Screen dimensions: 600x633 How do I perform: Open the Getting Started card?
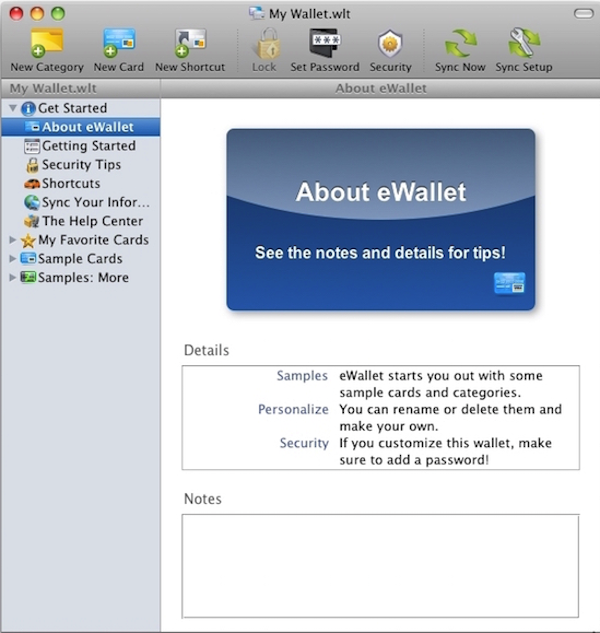coord(80,146)
